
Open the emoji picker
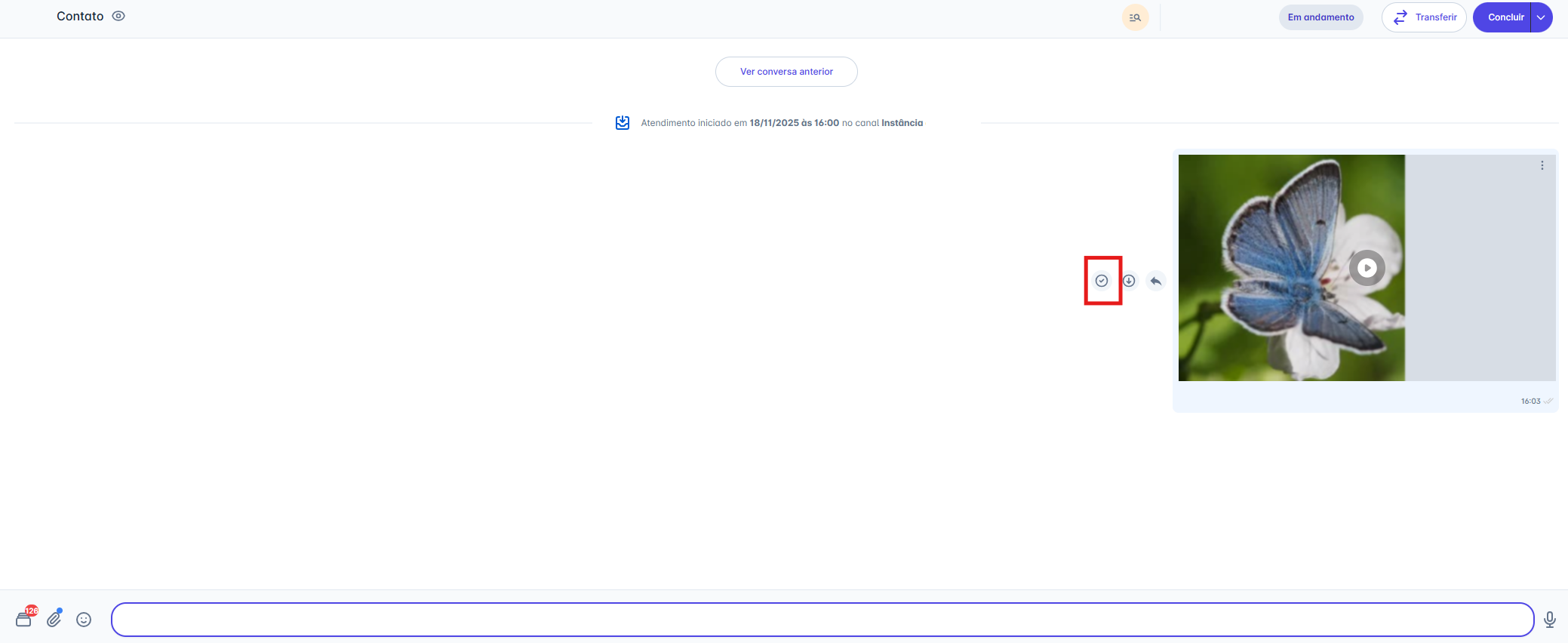(x=84, y=620)
